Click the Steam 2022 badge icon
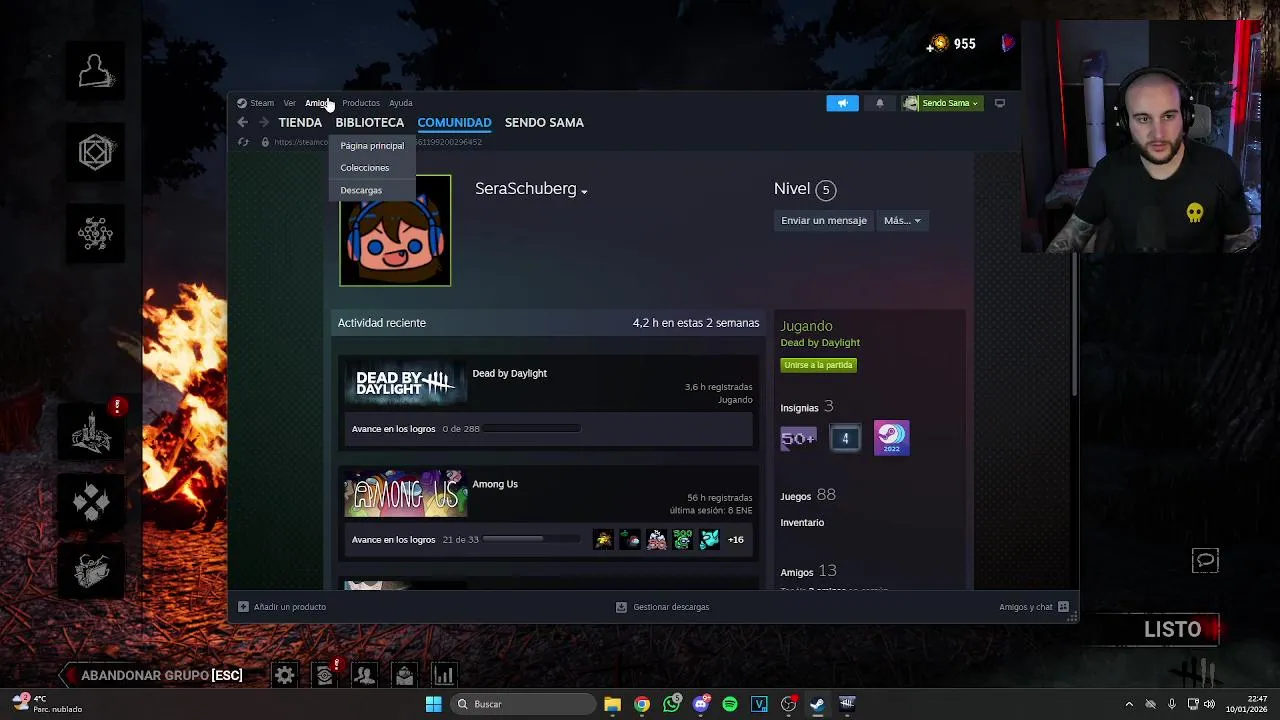The width and height of the screenshot is (1280, 720). click(x=891, y=438)
